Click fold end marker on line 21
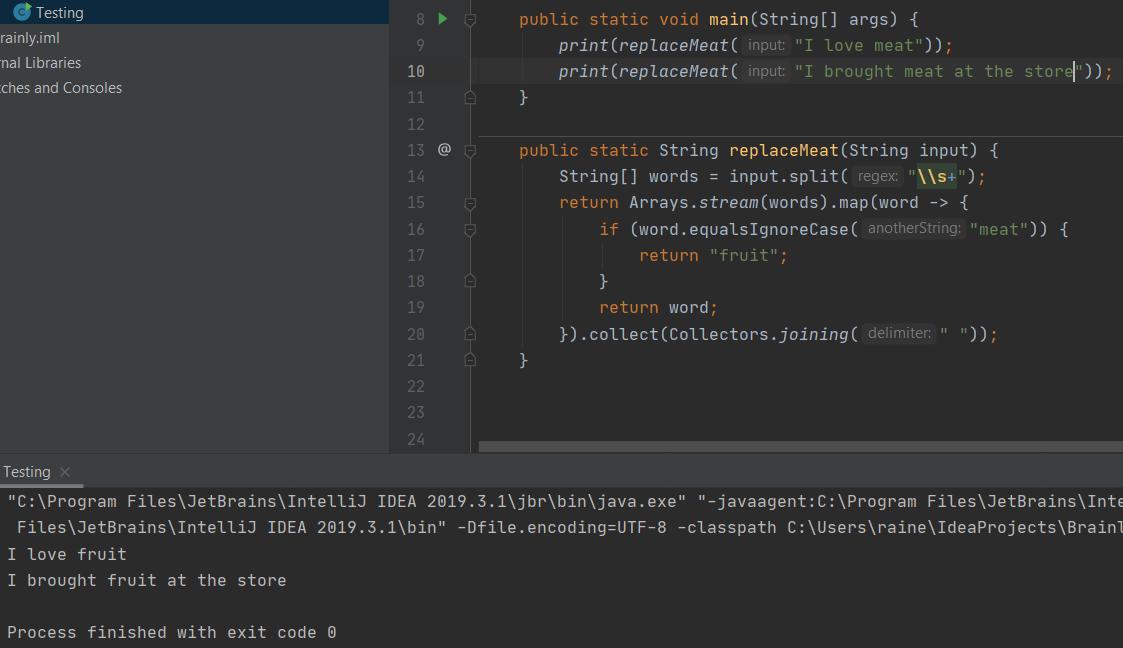Screen dimensions: 1123x648 [470, 360]
